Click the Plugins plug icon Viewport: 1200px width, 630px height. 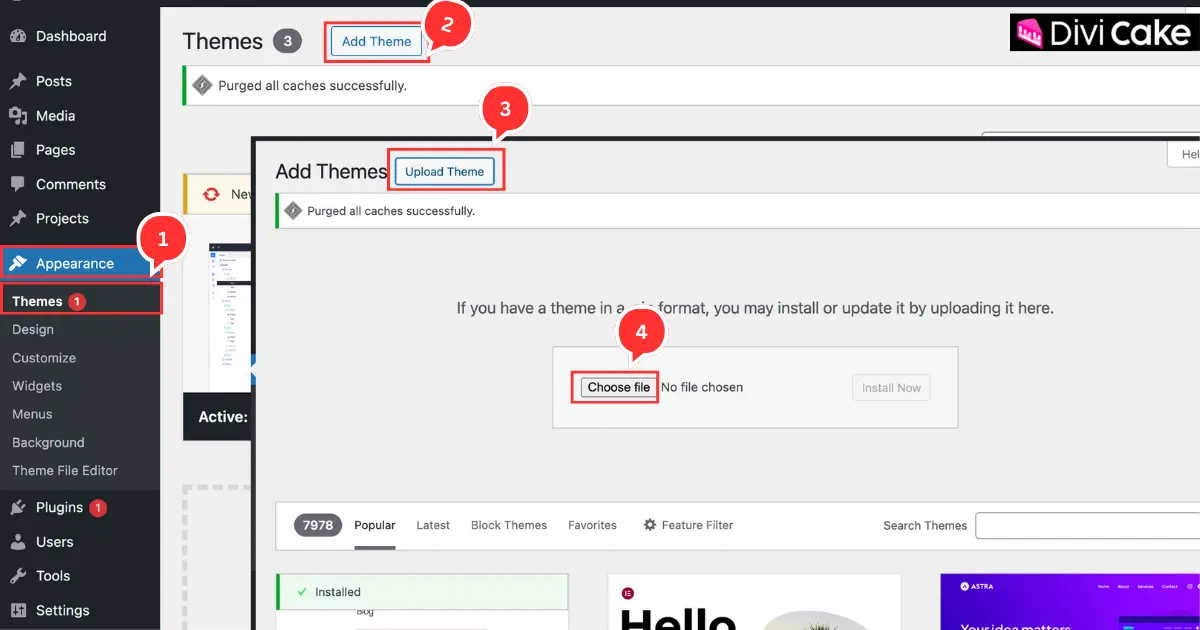17,508
